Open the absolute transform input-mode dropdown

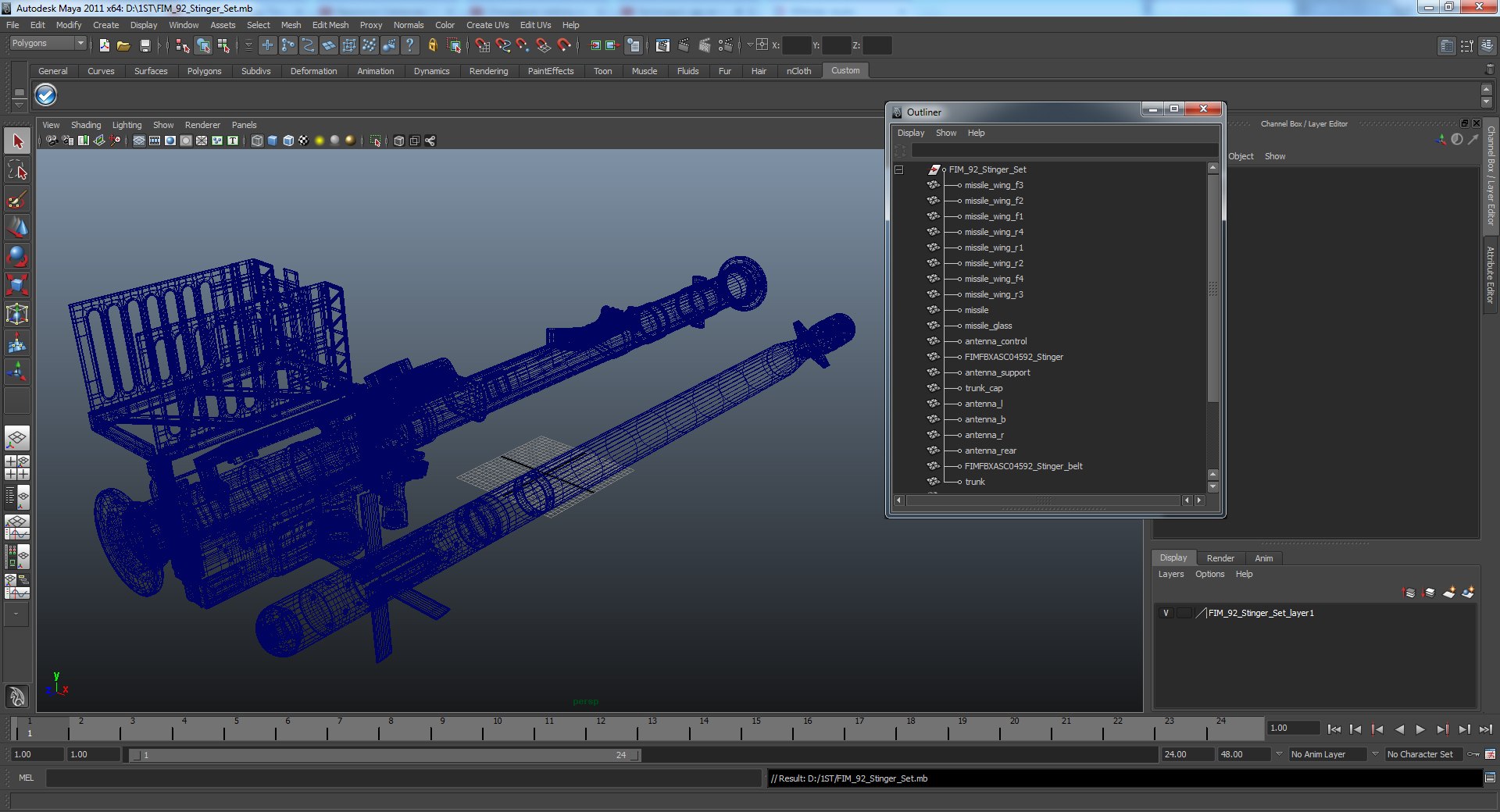[x=750, y=45]
